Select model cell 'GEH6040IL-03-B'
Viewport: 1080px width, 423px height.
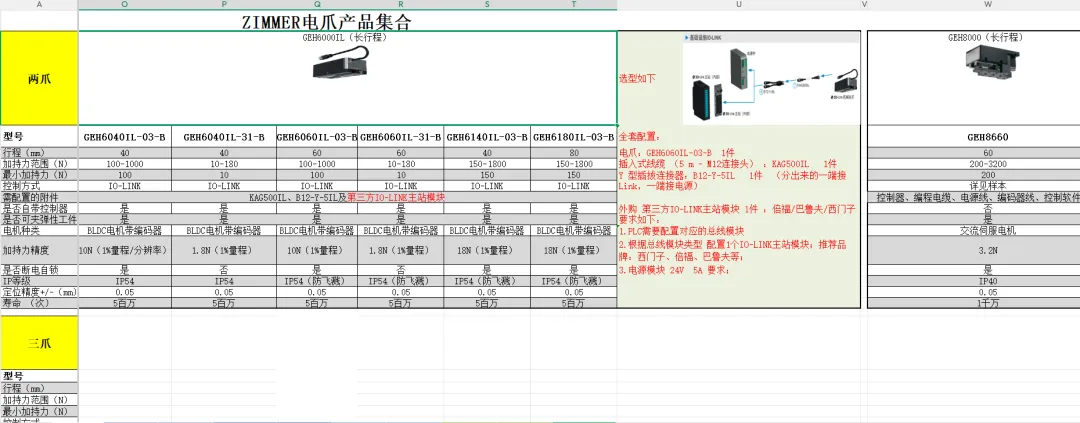click(125, 137)
